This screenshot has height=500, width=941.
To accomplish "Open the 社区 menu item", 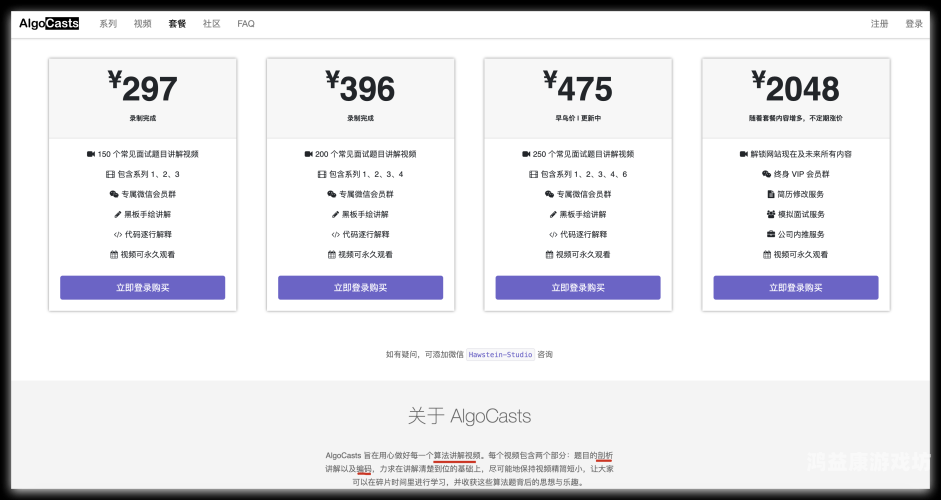I will pos(211,24).
